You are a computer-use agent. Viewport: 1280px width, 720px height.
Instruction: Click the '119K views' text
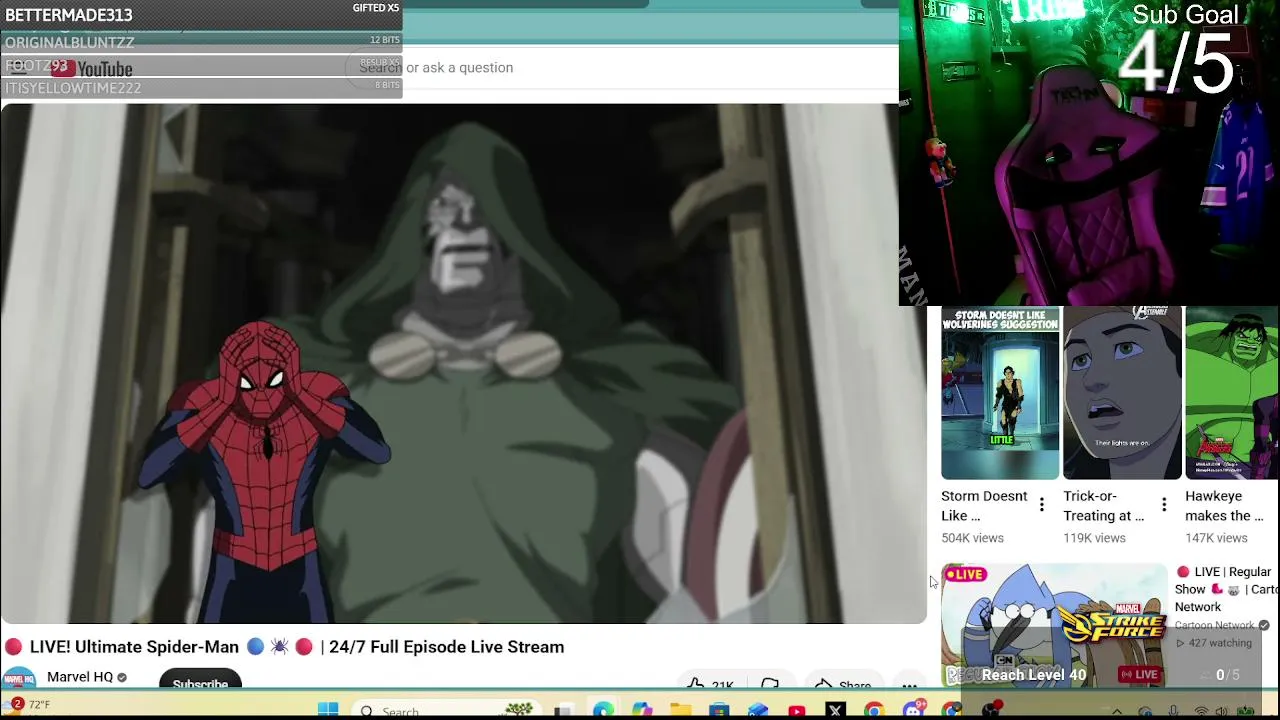click(1094, 538)
